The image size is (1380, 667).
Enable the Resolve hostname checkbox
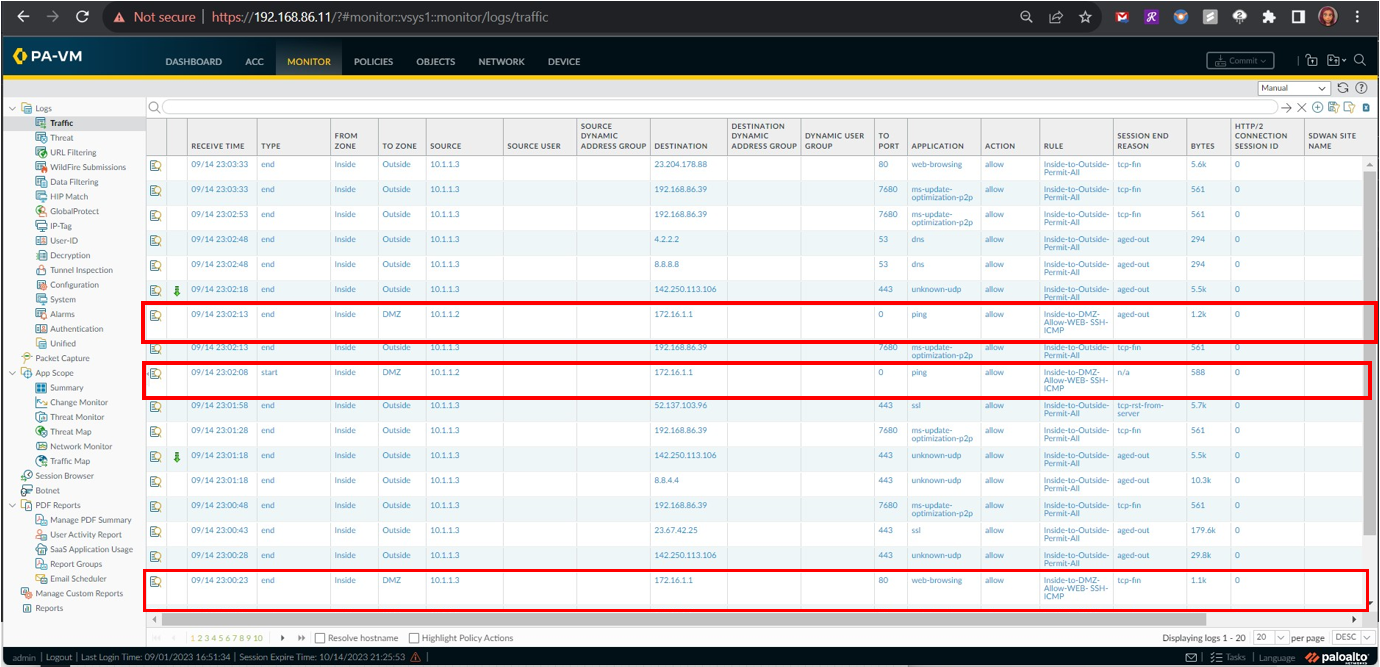click(x=320, y=638)
